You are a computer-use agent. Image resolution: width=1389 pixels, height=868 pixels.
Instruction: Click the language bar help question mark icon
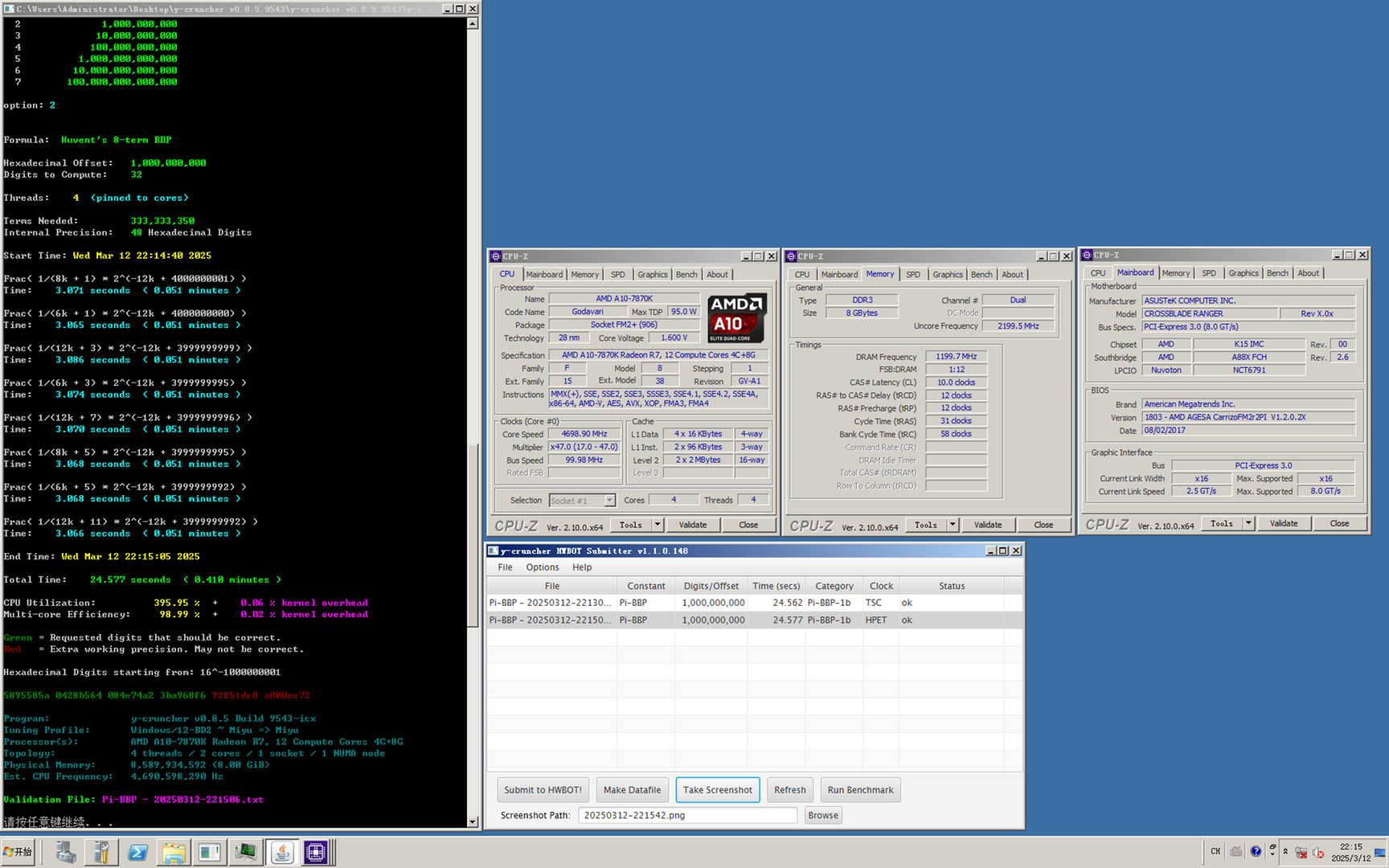[1256, 851]
